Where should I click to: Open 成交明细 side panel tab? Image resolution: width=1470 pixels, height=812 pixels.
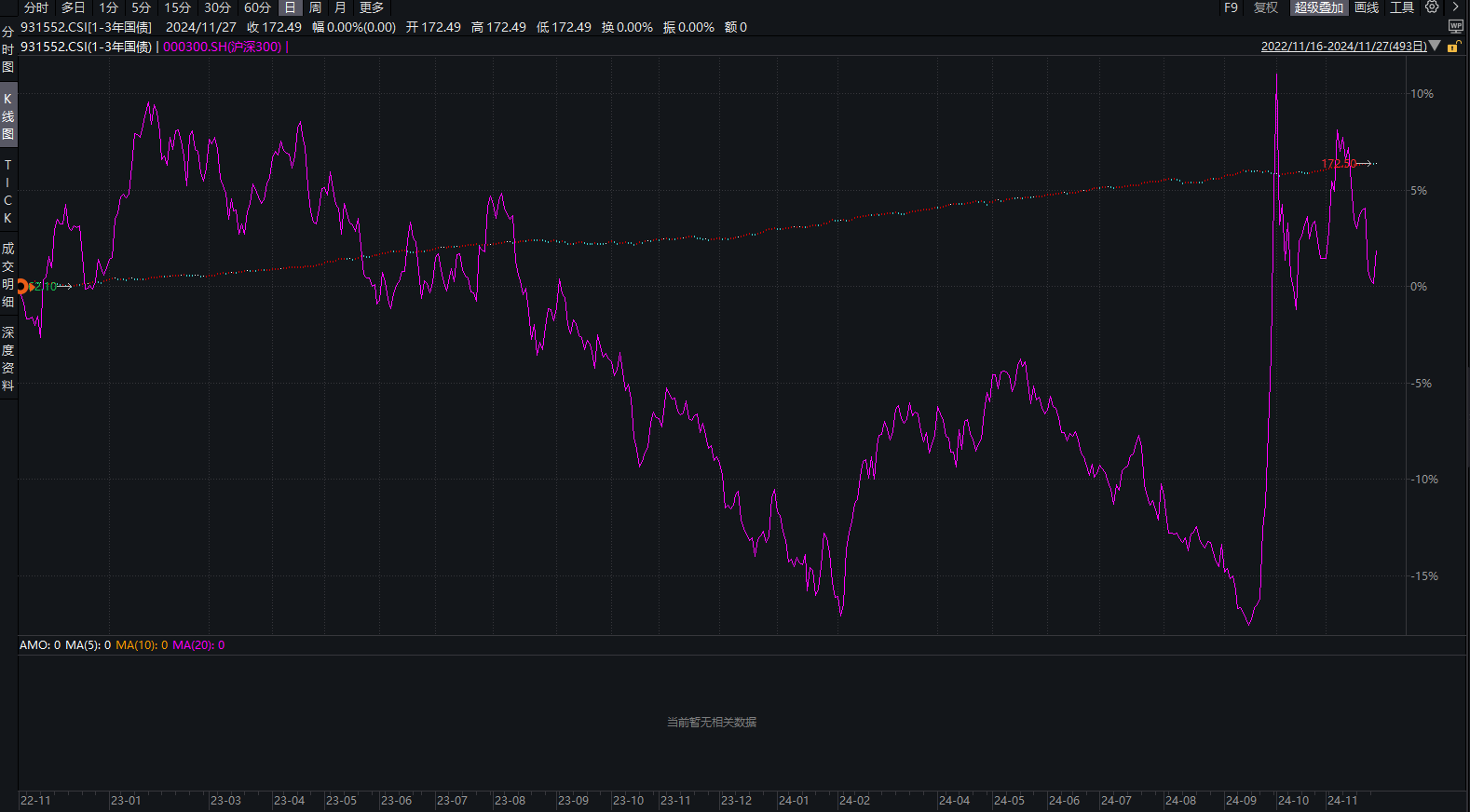(x=8, y=275)
